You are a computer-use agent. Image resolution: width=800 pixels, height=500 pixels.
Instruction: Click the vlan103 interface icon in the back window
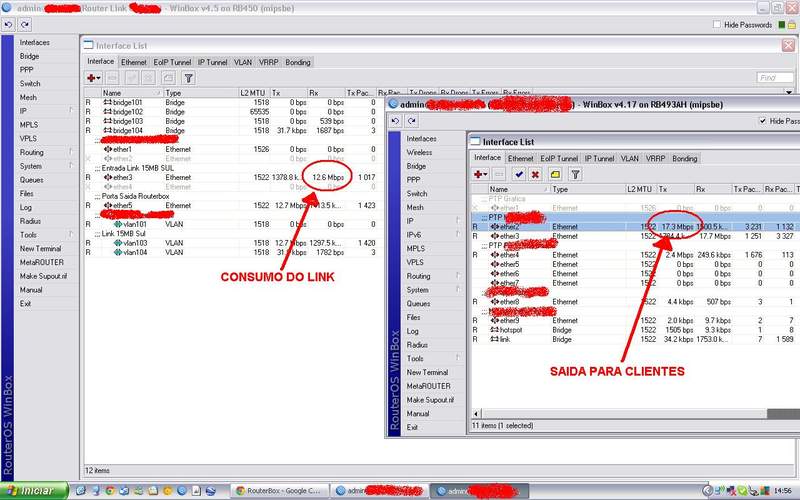118,243
